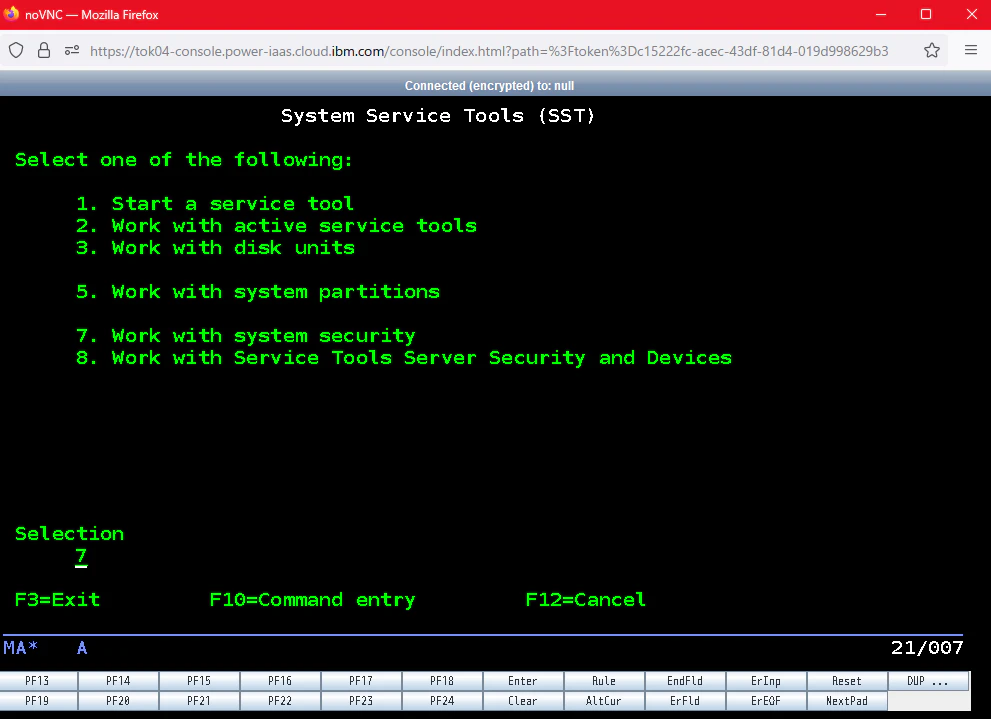This screenshot has width=991, height=719.
Task: Click the PF21 key button
Action: (199, 701)
